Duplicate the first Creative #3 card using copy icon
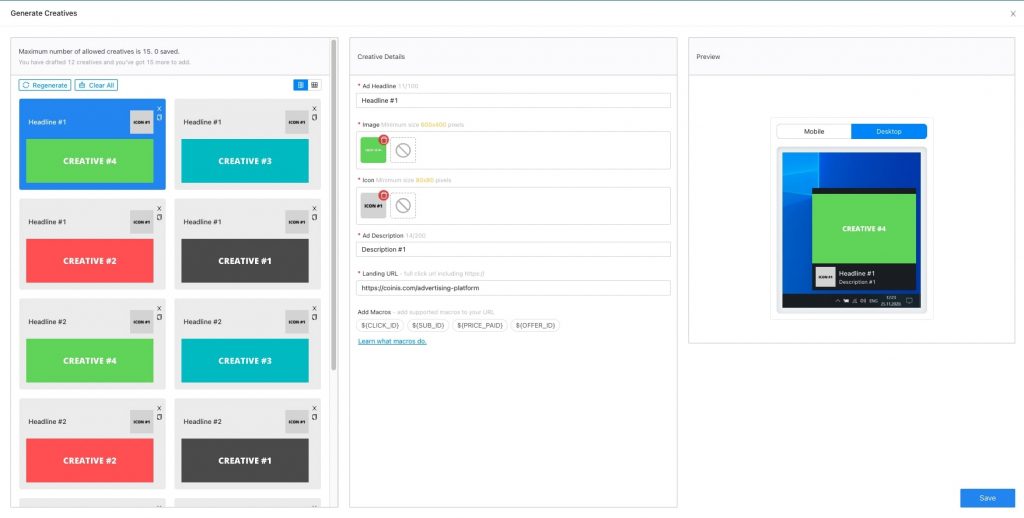The height and width of the screenshot is (518, 1024). point(314,118)
